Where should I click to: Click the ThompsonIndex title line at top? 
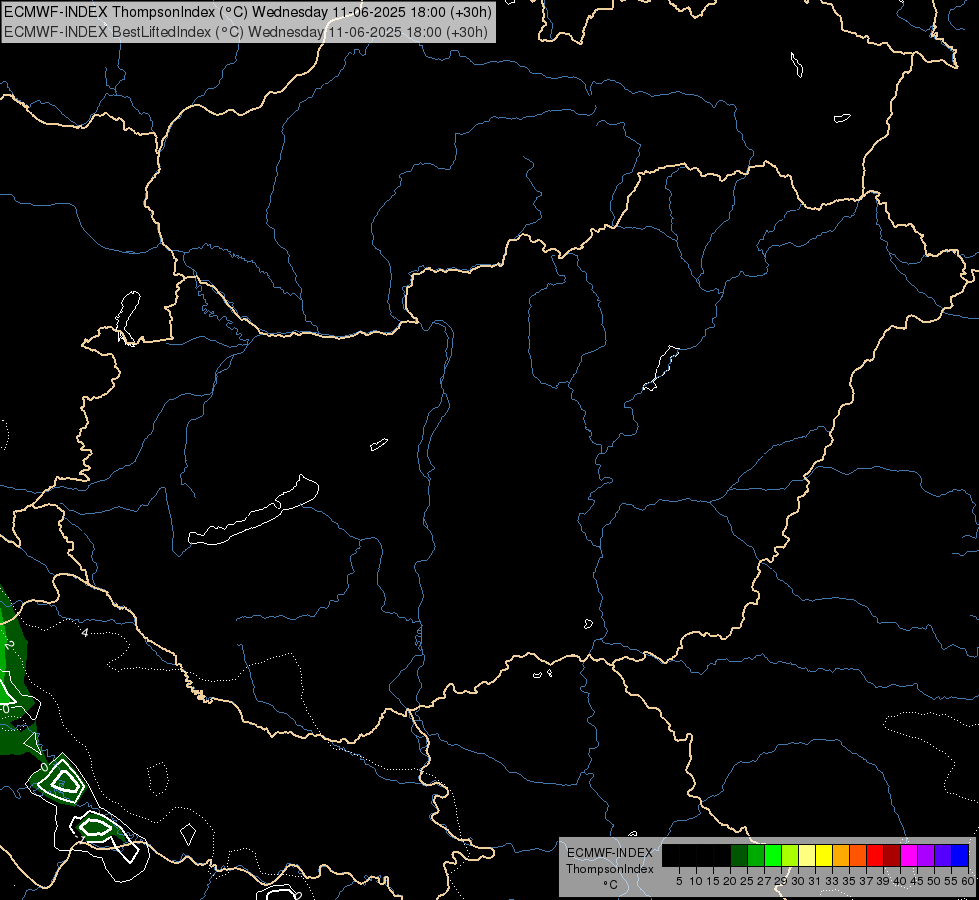[x=248, y=12]
